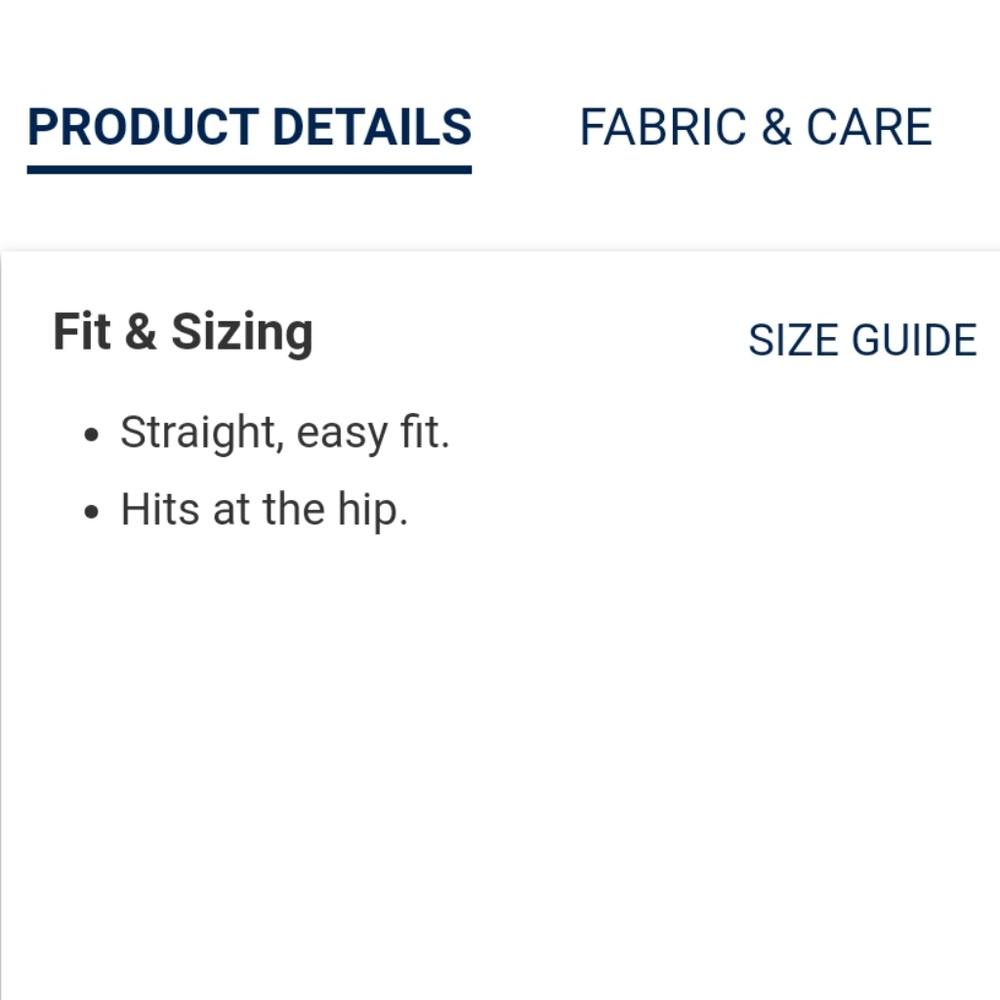
Task: Click the bullet before "Hits at the hip."
Action: (93, 512)
